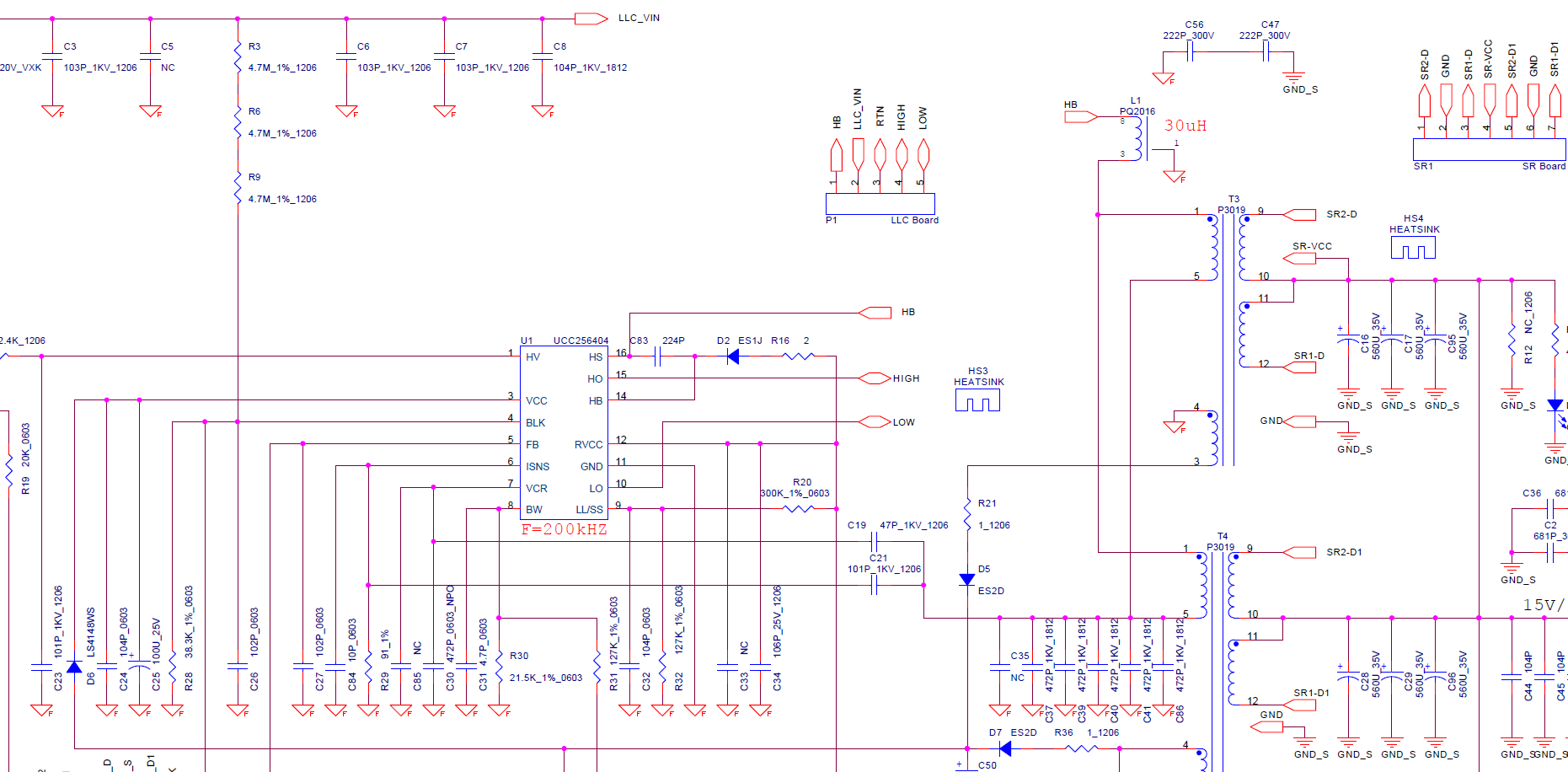Select the R16 resistor symbol

point(798,357)
